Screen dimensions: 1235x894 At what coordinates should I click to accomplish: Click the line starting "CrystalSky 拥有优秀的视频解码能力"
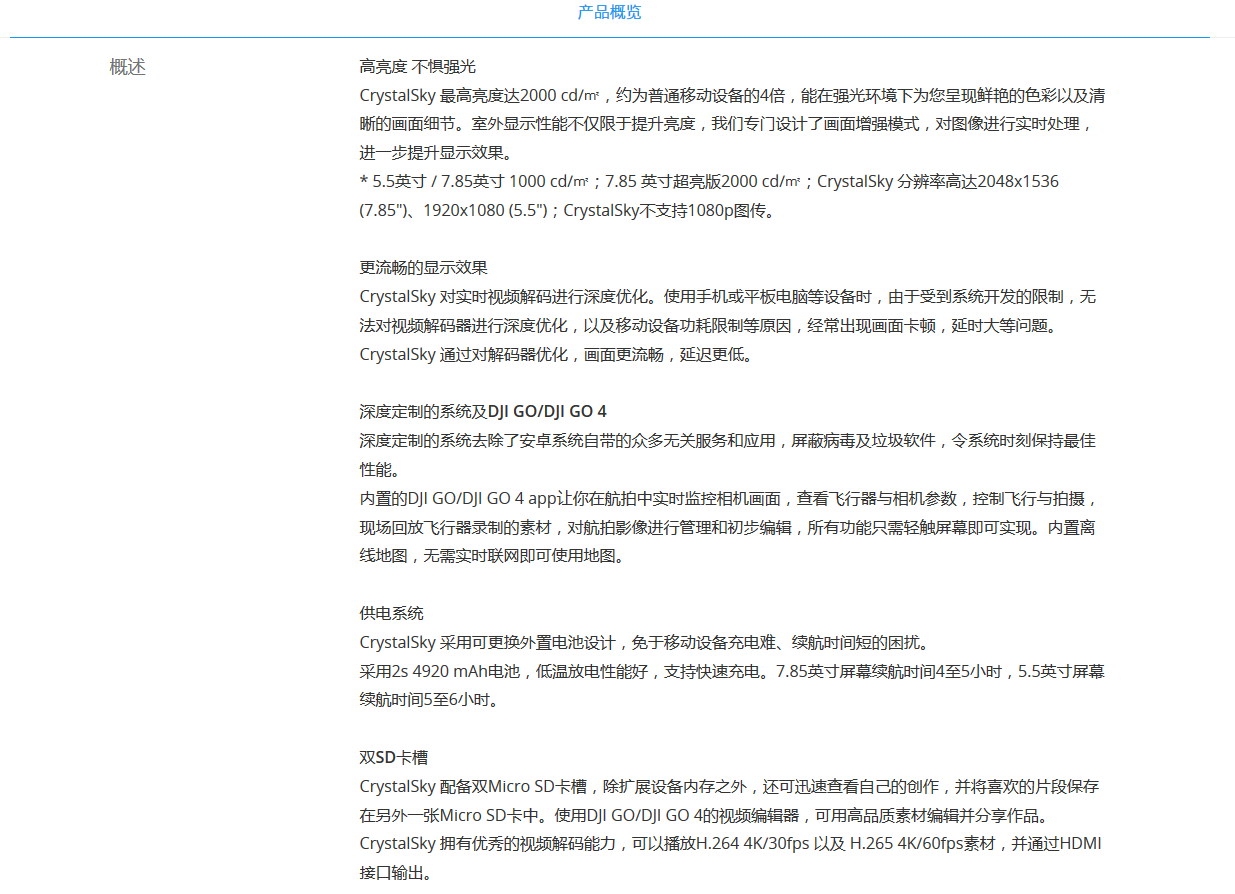tap(730, 843)
